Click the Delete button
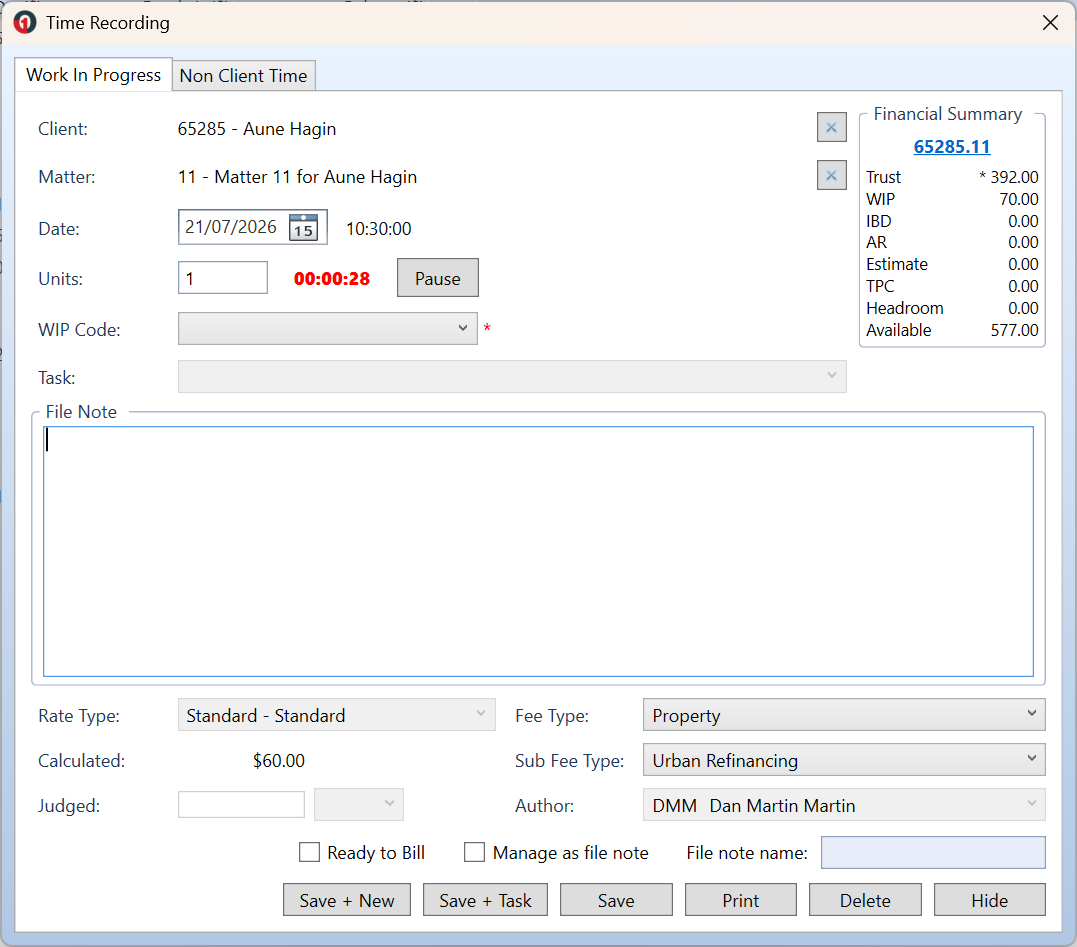 tap(865, 900)
